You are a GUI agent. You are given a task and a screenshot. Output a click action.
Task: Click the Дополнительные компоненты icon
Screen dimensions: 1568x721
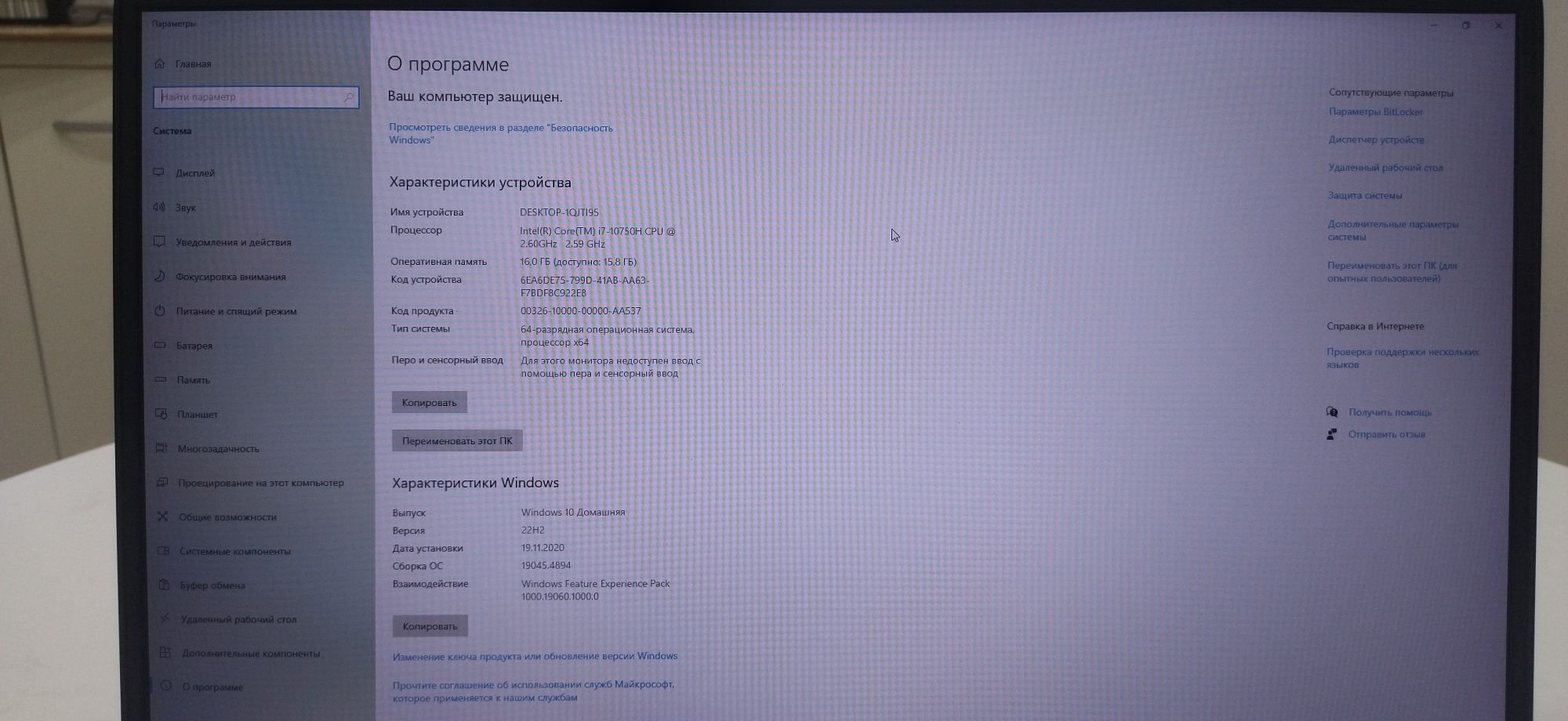(165, 652)
